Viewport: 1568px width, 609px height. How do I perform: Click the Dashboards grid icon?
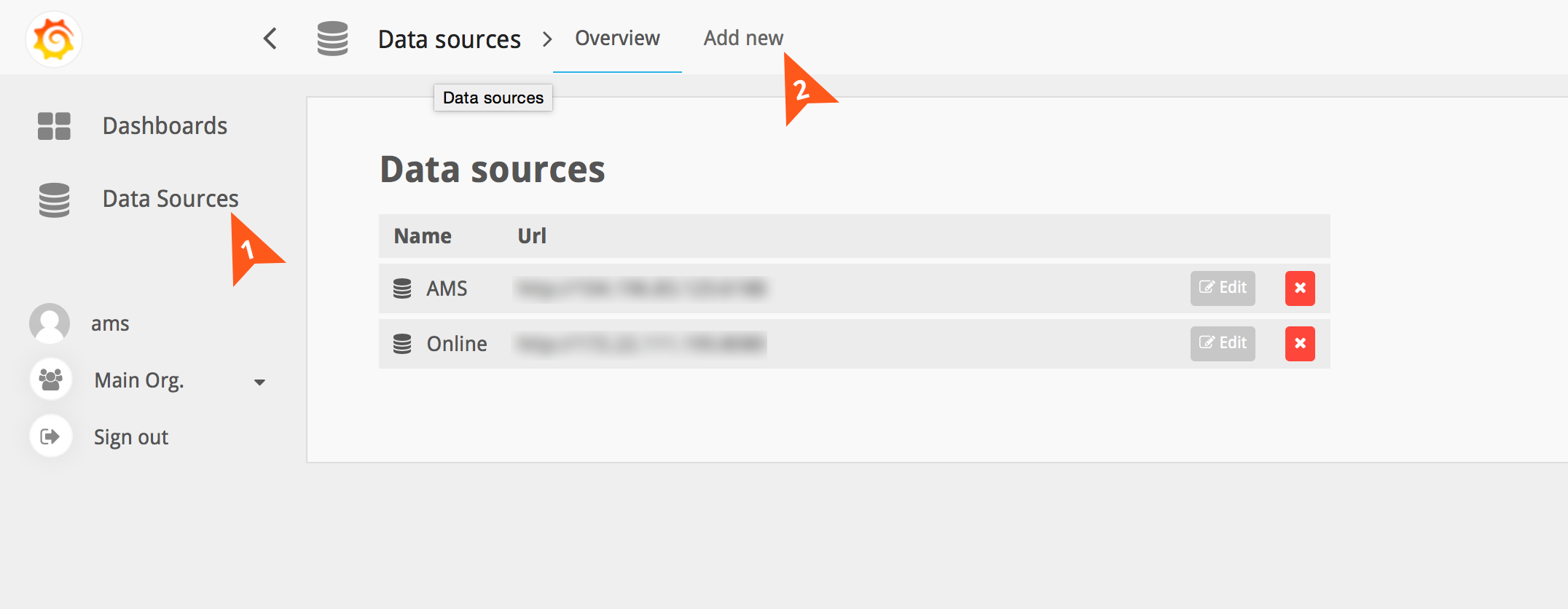[54, 126]
